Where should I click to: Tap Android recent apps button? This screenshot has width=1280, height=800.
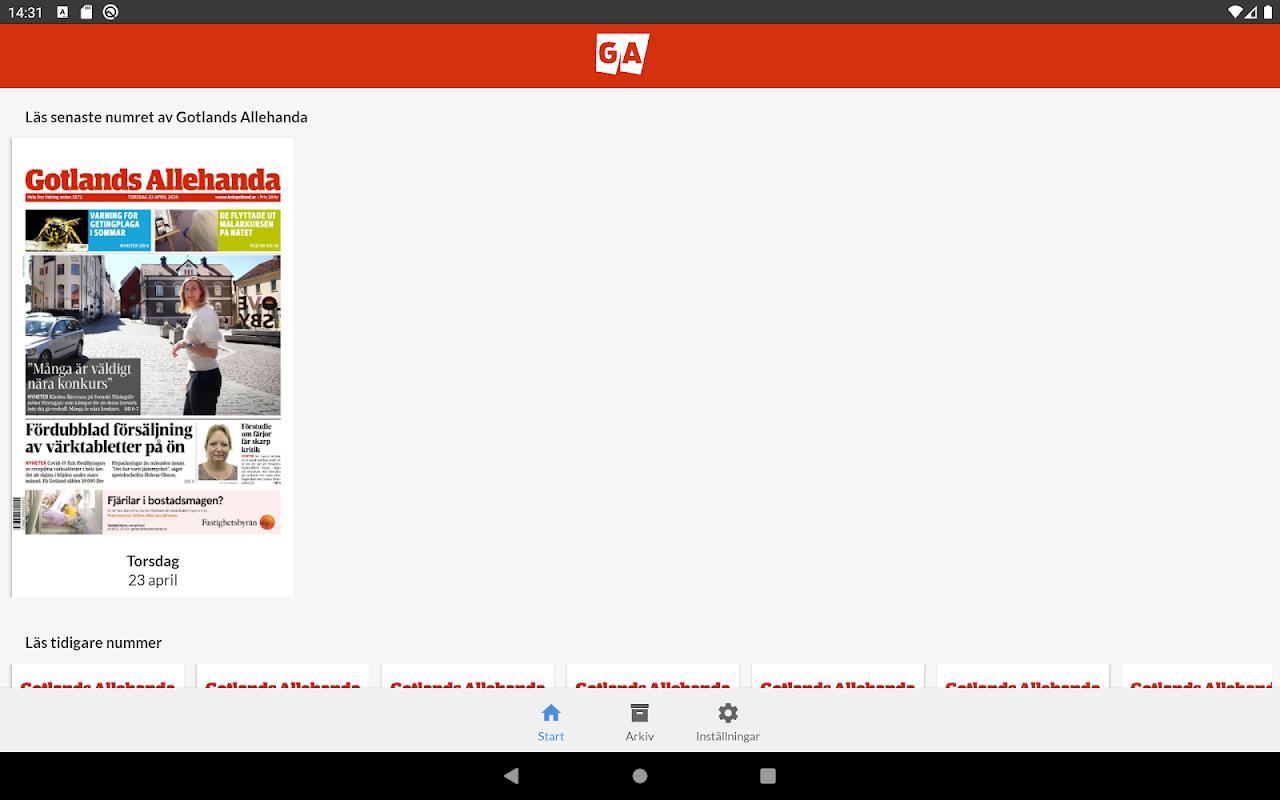point(768,776)
